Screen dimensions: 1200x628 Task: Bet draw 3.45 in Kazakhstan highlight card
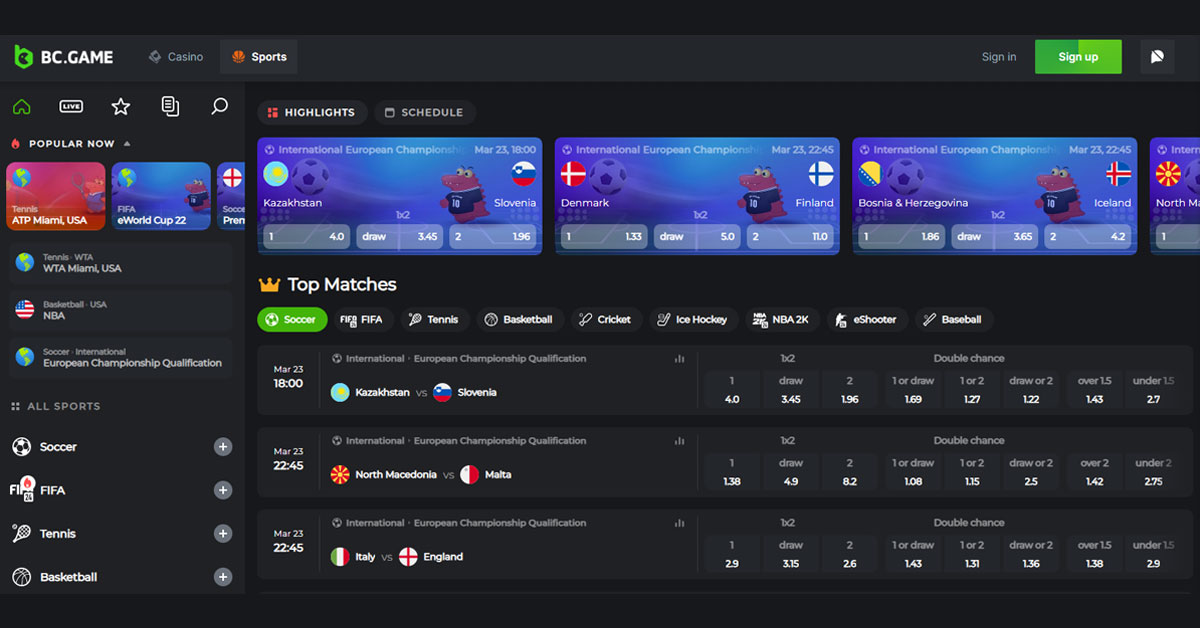pos(401,237)
